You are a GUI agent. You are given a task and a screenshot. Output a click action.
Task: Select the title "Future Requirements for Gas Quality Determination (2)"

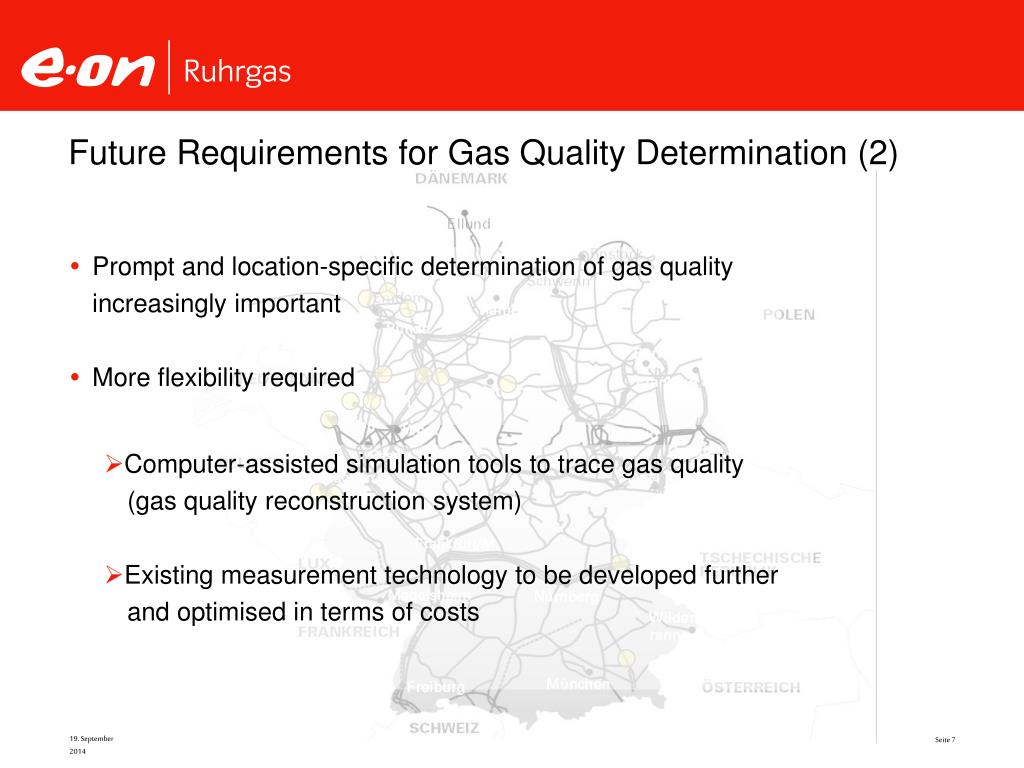pyautogui.click(x=483, y=153)
